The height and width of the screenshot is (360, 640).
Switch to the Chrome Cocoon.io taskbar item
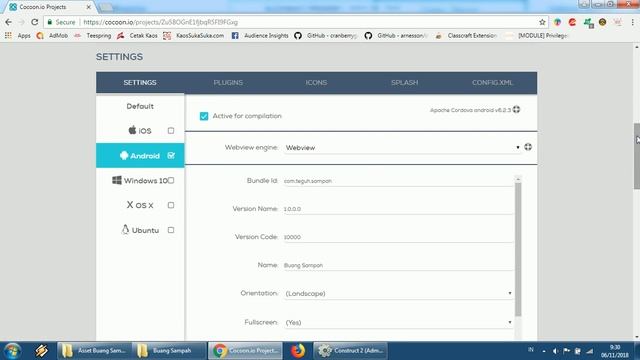pyautogui.click(x=245, y=351)
